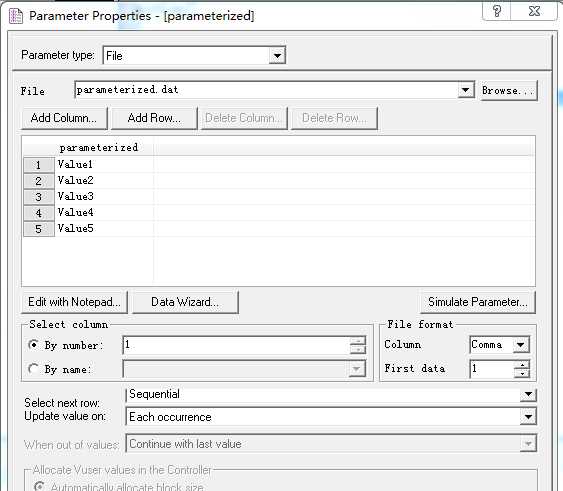Click the Value3 cell
The height and width of the screenshot is (491, 563).
104,196
